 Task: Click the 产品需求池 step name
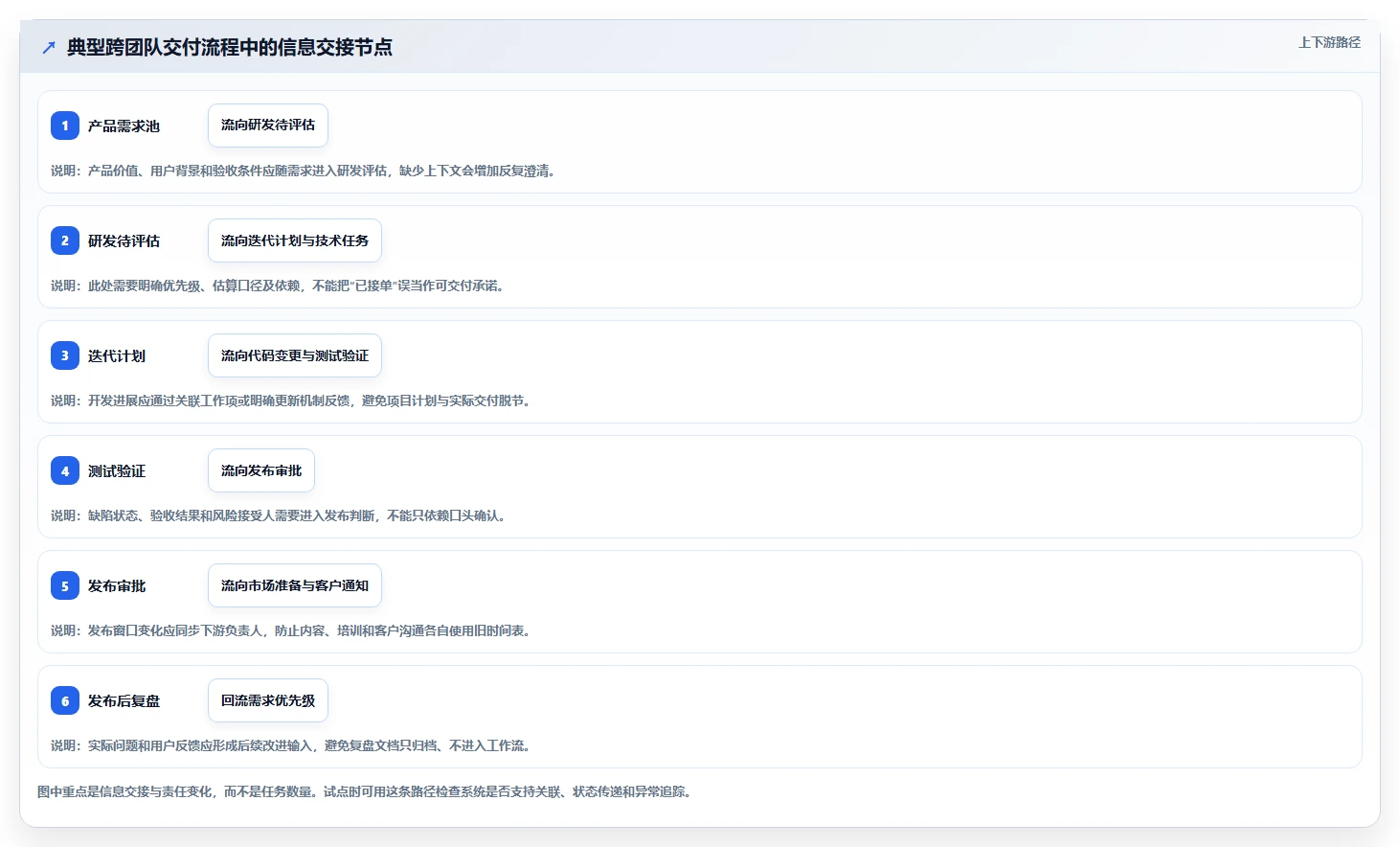(x=124, y=126)
